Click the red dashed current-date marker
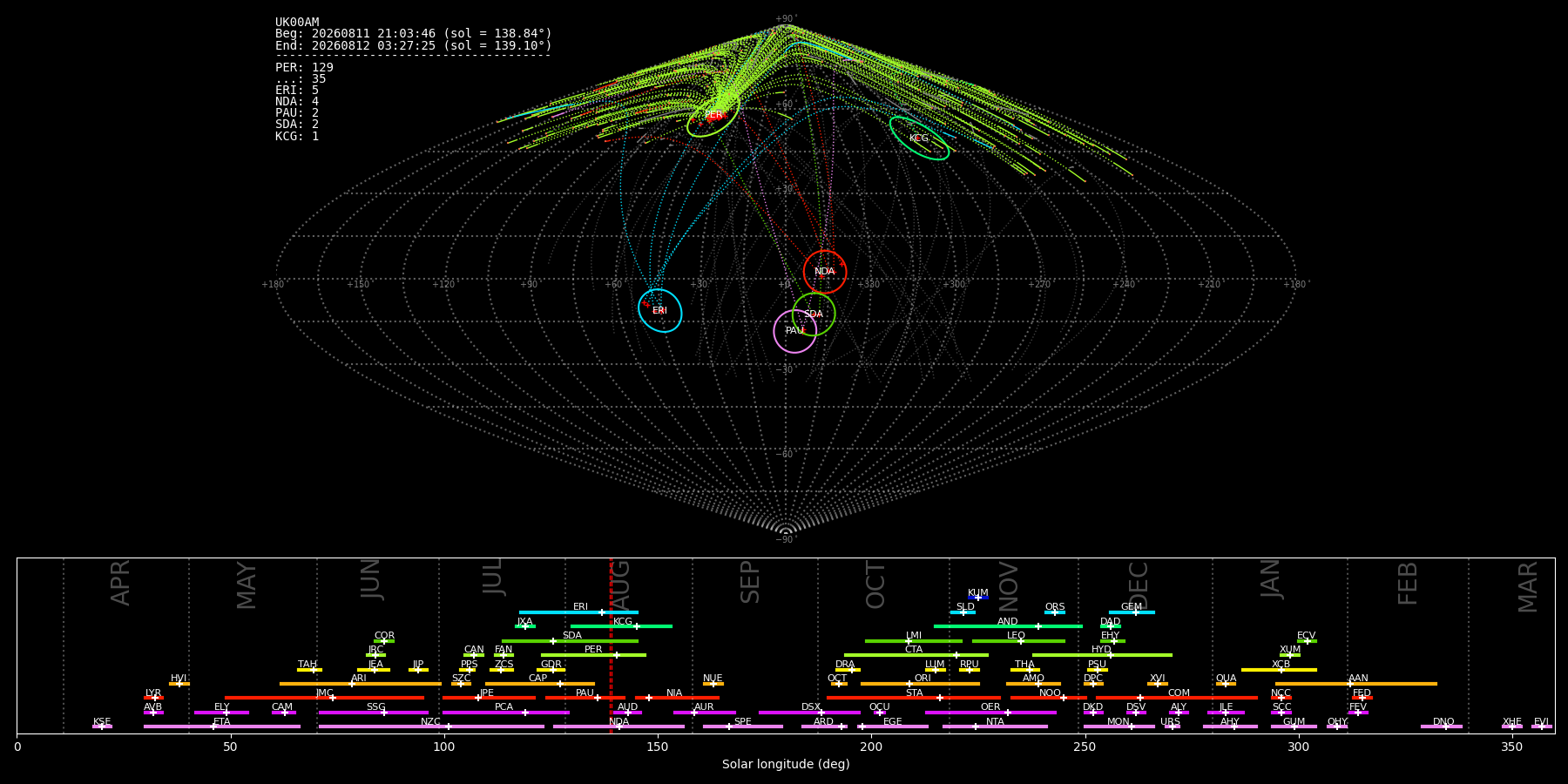The height and width of the screenshot is (784, 1568). (611, 645)
